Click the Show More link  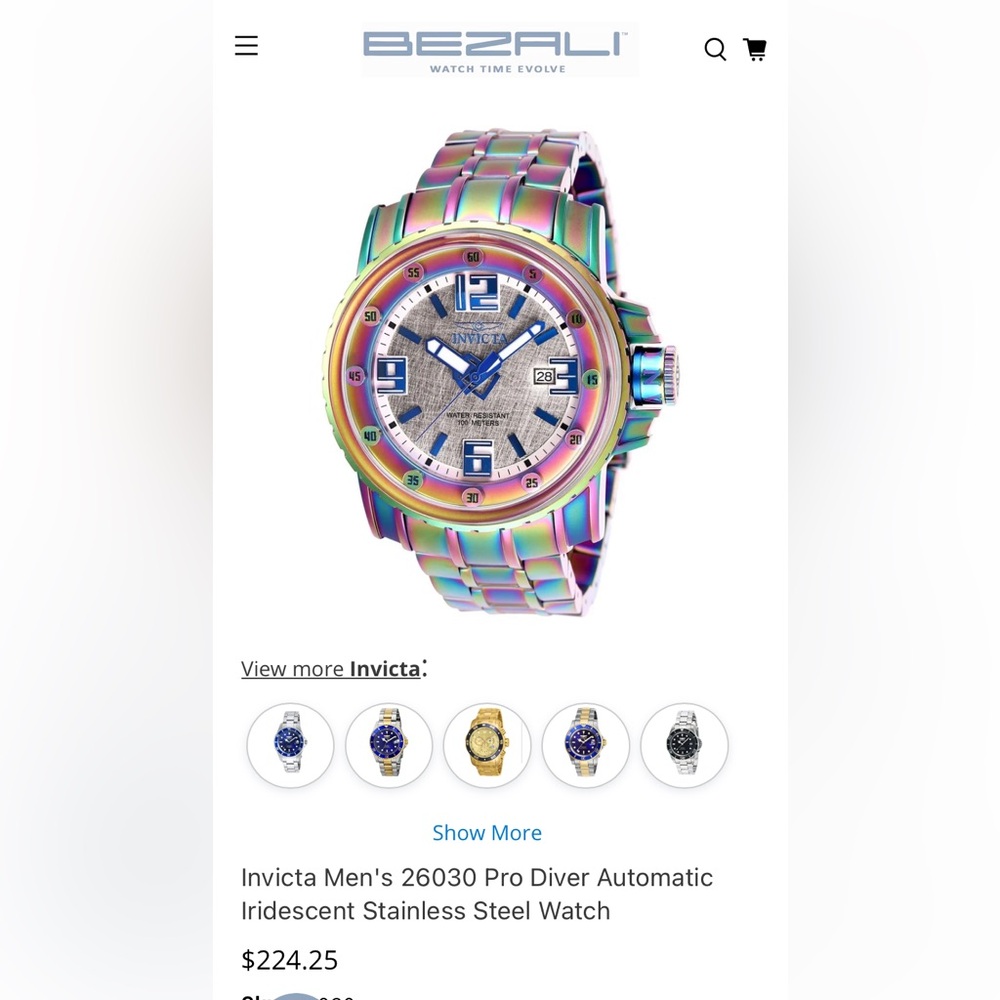pyautogui.click(x=487, y=832)
